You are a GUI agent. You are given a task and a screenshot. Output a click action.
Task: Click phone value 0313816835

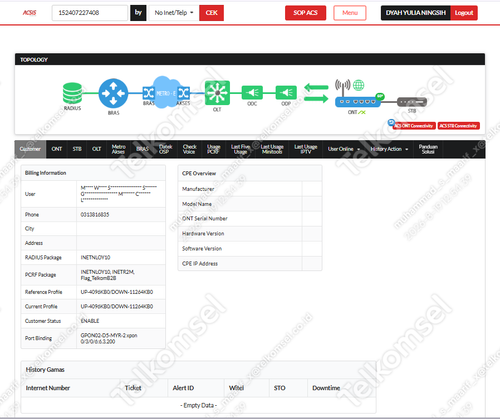[95, 215]
